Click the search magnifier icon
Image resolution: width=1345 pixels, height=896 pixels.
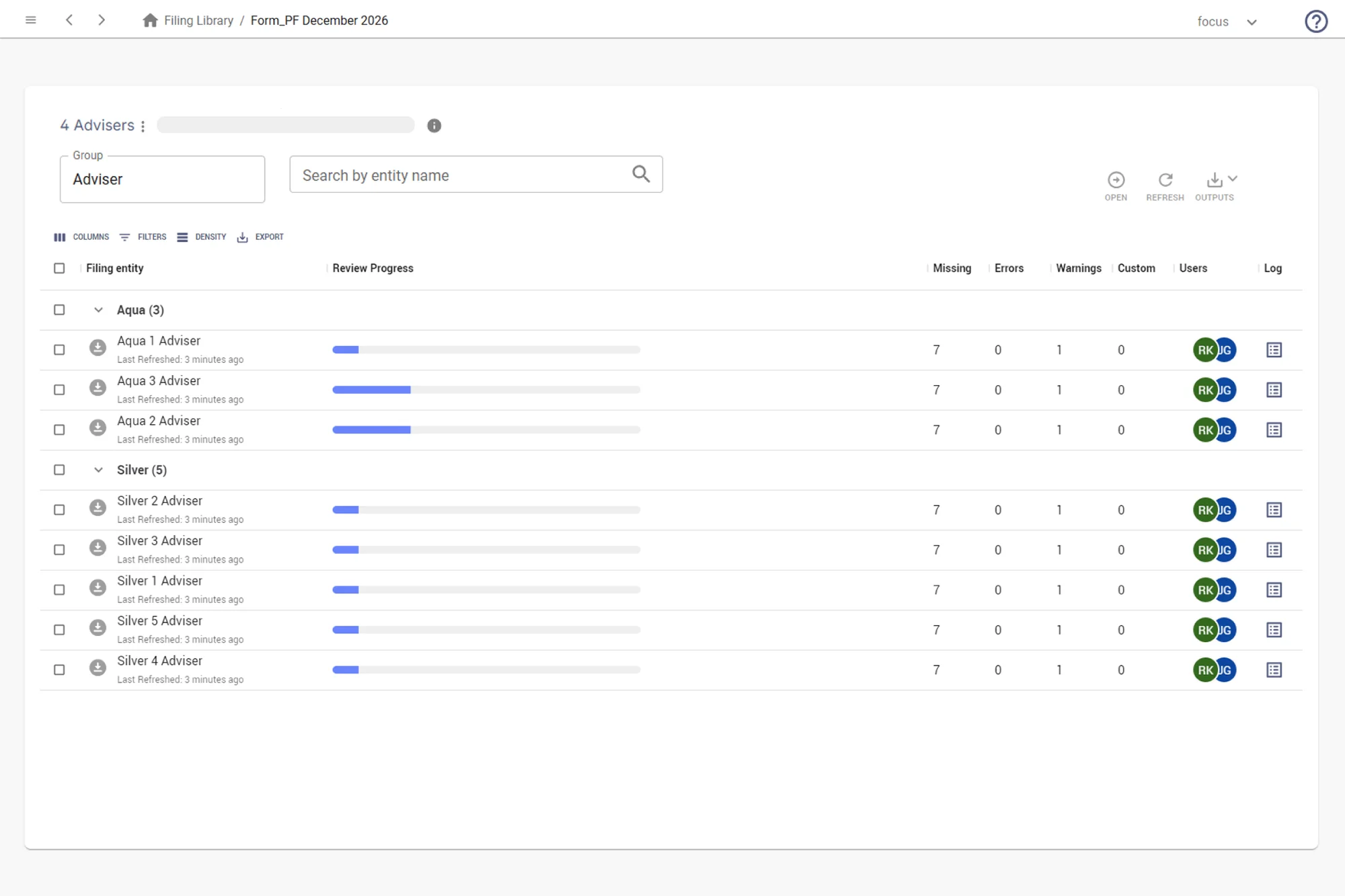click(641, 175)
